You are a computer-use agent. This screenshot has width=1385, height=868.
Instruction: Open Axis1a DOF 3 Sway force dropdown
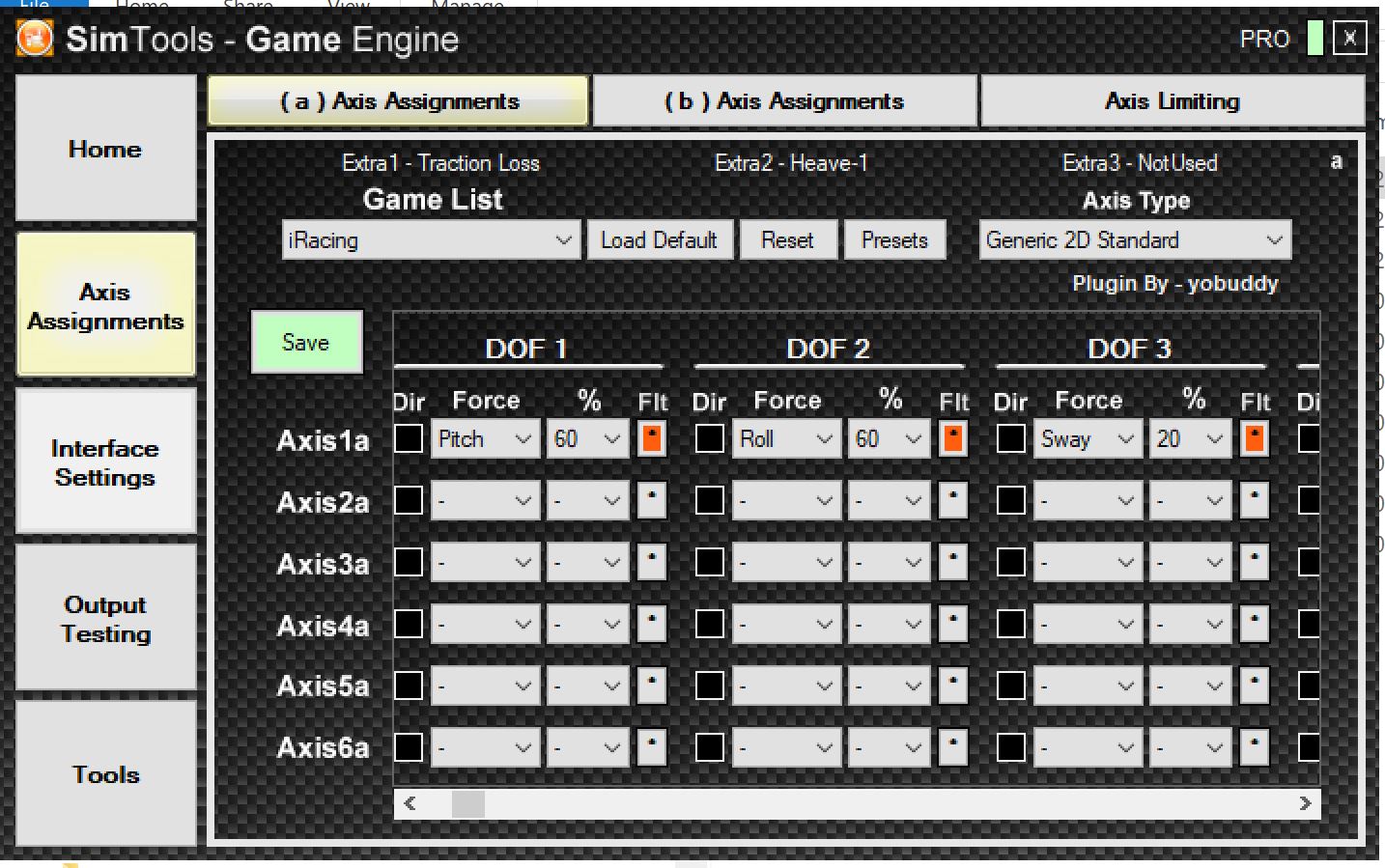pos(1088,439)
